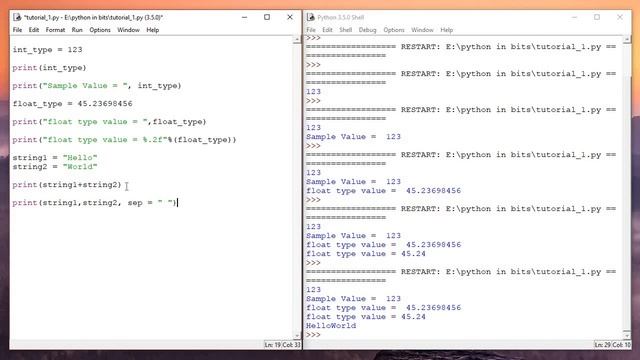Open Edit menu in Python Shell window
Screen dimensions: 640x360
[x=327, y=30]
